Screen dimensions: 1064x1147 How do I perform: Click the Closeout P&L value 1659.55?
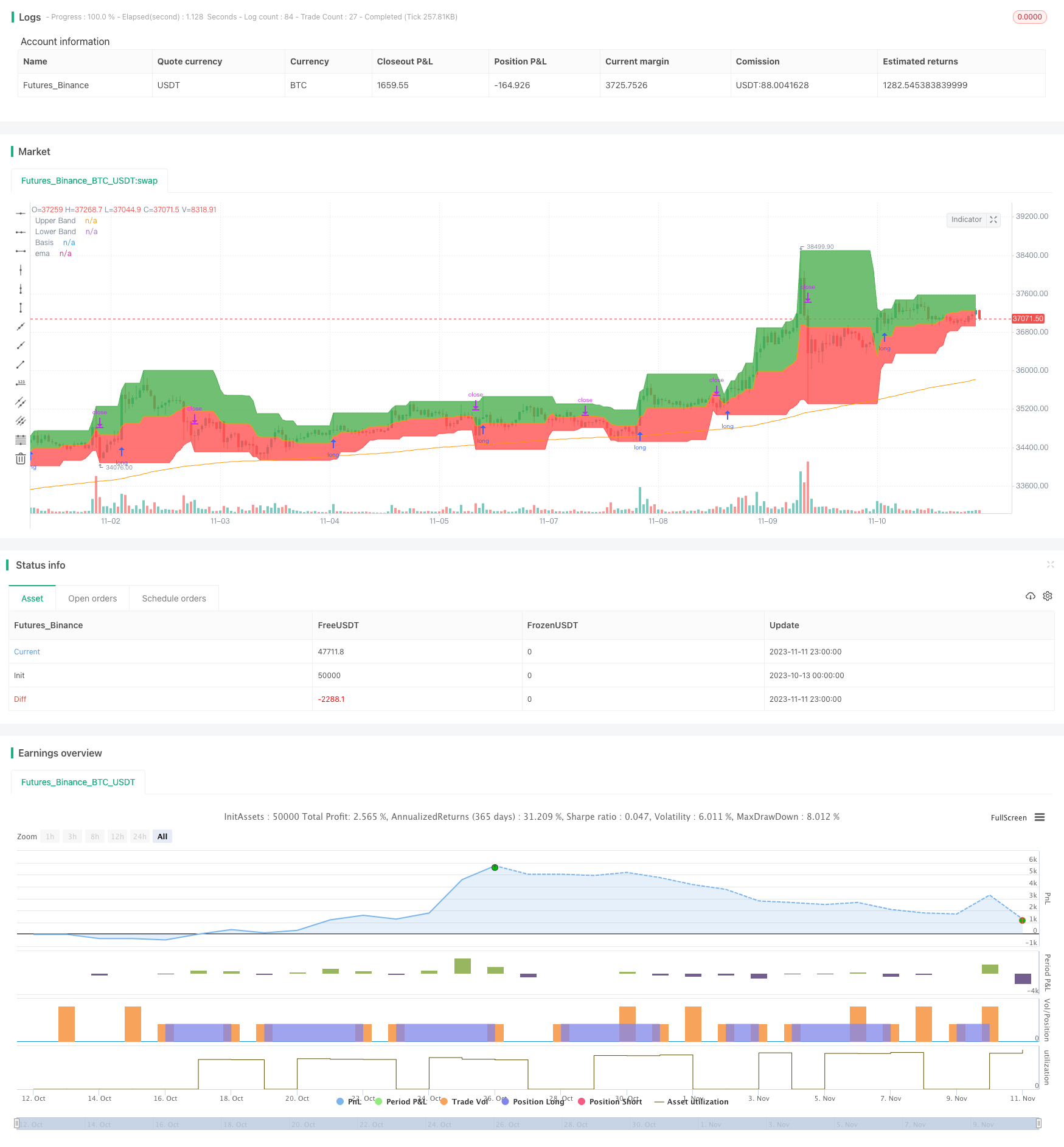392,85
